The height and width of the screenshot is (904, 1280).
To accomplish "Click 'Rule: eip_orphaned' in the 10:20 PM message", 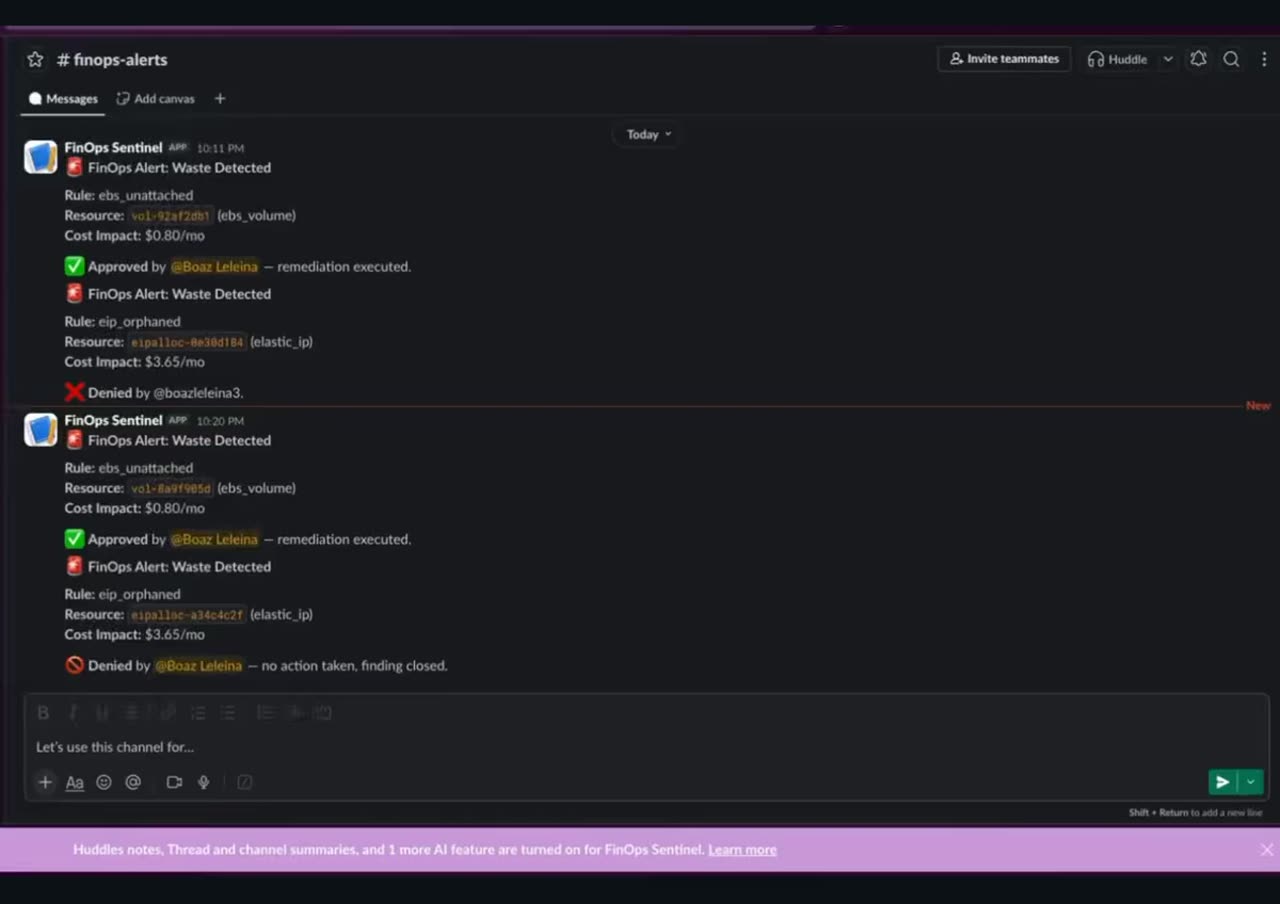I will pos(123,594).
